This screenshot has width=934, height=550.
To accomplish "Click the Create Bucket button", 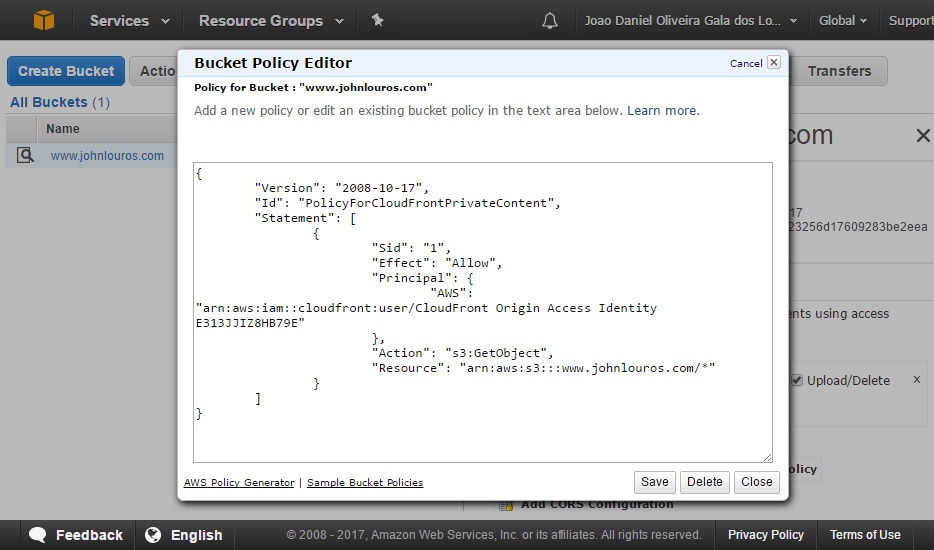I will (x=66, y=71).
